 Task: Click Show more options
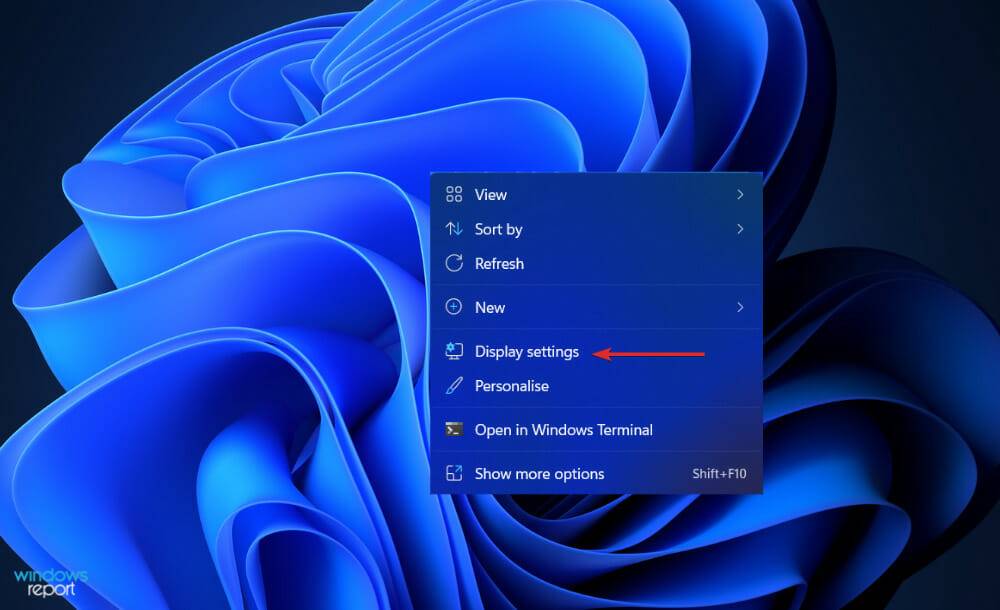(x=540, y=474)
